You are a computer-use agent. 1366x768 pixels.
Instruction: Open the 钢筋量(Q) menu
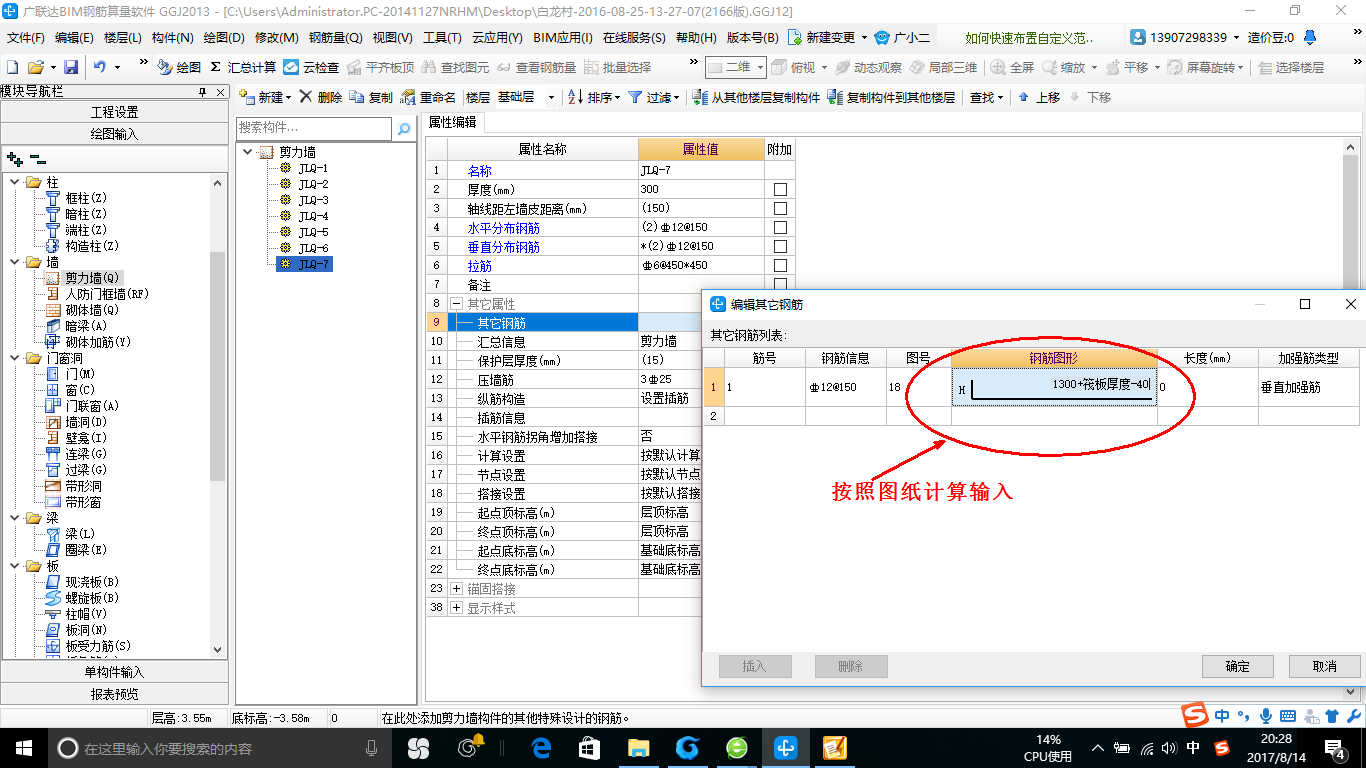click(x=335, y=38)
